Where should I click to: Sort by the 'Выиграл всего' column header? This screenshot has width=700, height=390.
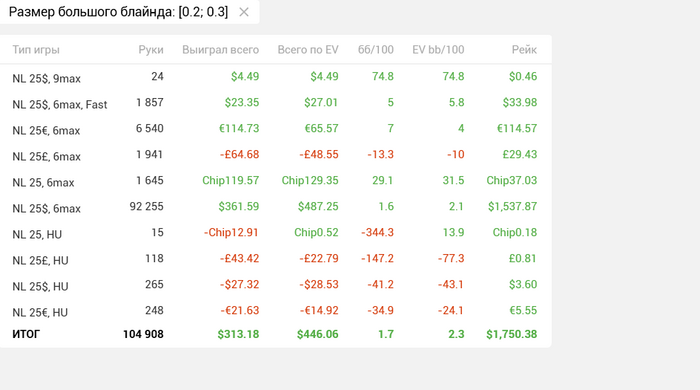click(221, 50)
